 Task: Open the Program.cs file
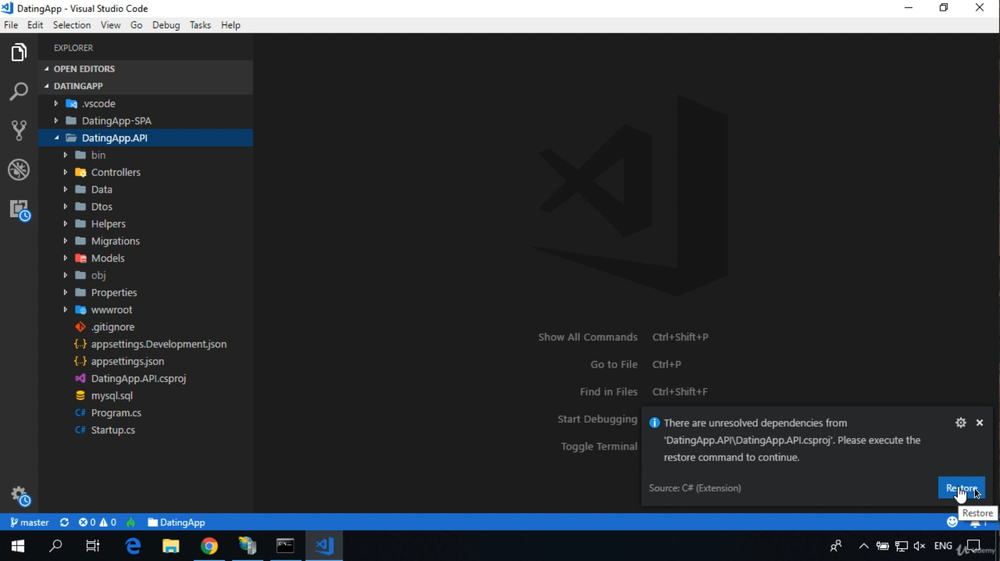click(x=145, y=413)
